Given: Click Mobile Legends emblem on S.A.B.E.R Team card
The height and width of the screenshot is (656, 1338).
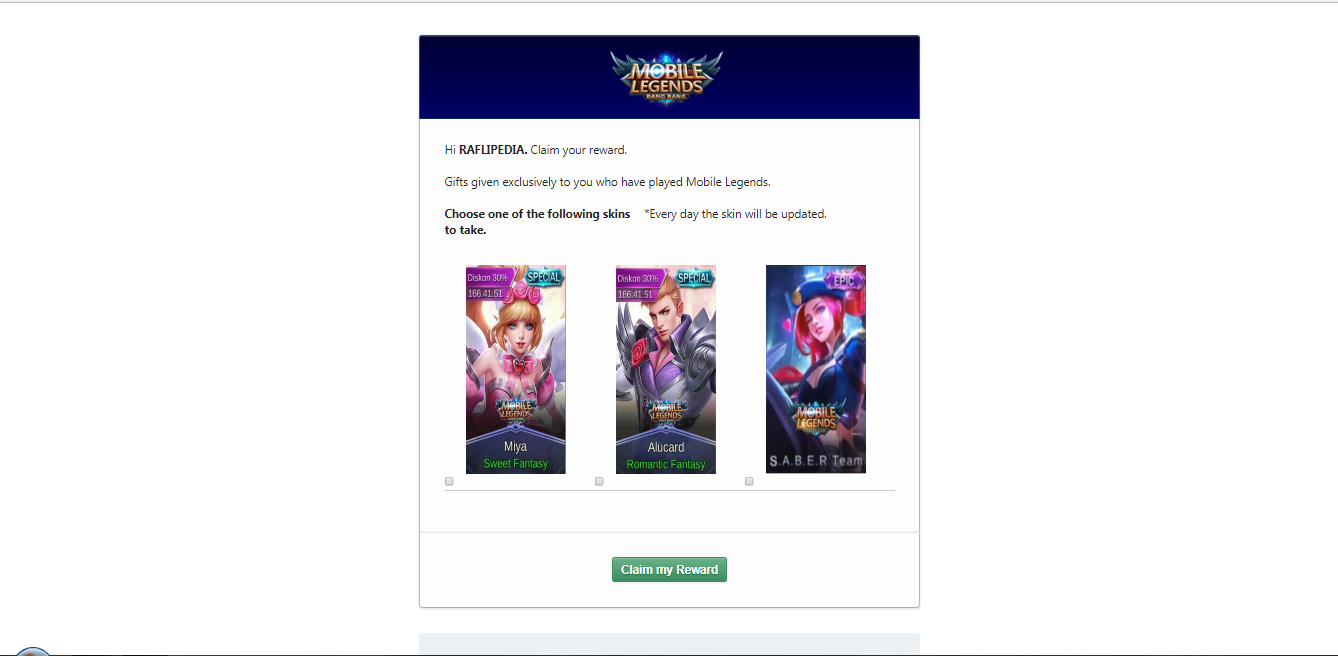Looking at the screenshot, I should click(816, 416).
